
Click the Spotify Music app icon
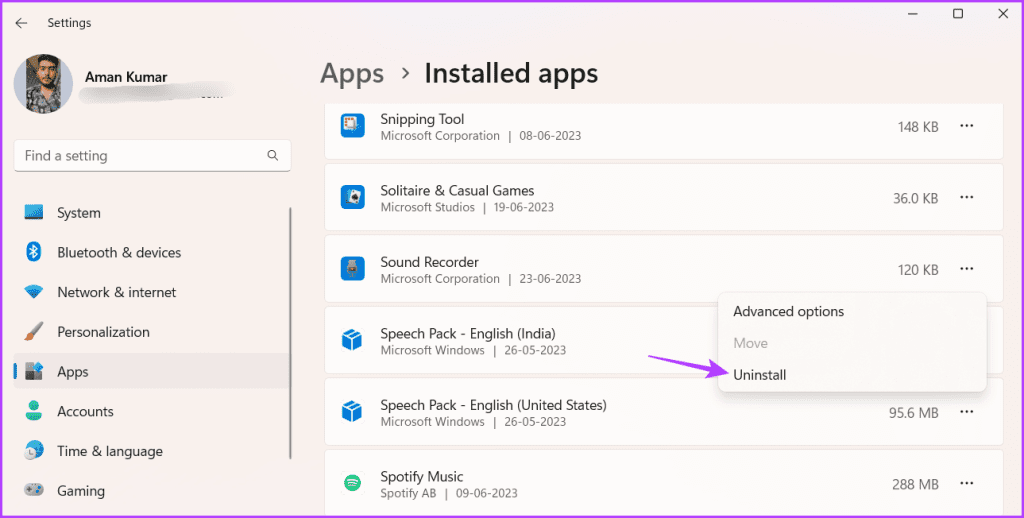(353, 483)
